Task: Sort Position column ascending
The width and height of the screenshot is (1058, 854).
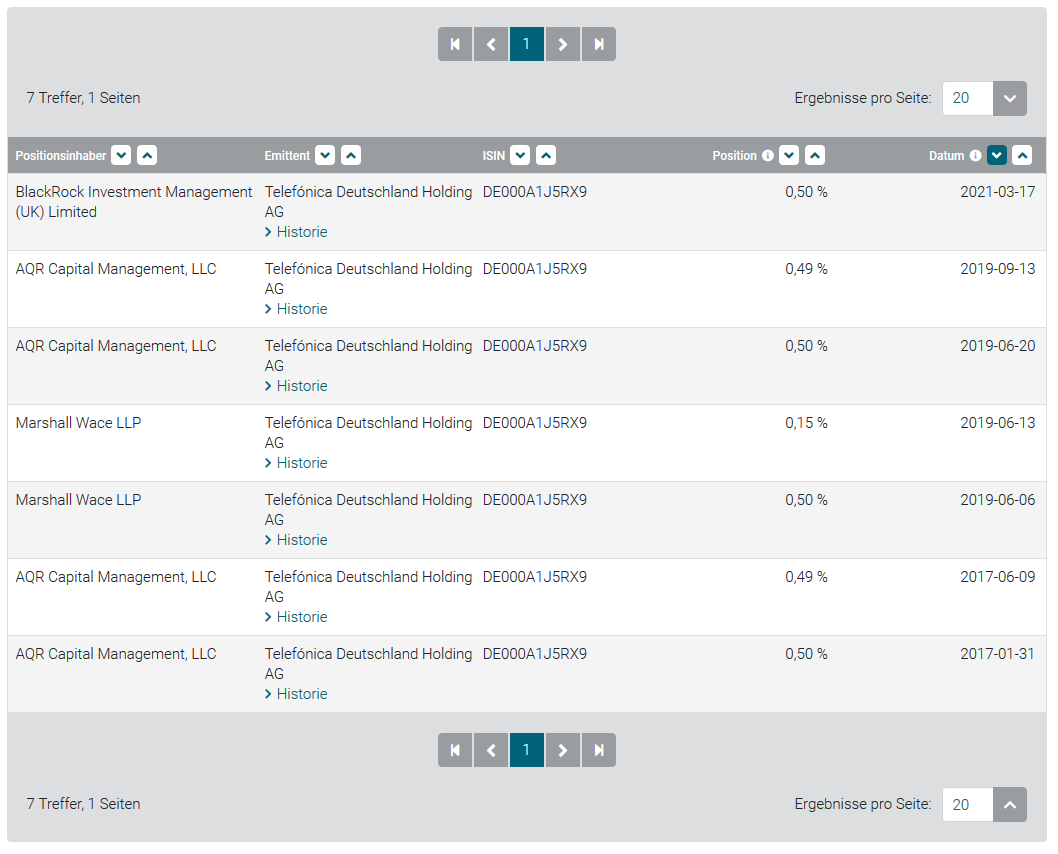Action: coord(815,156)
